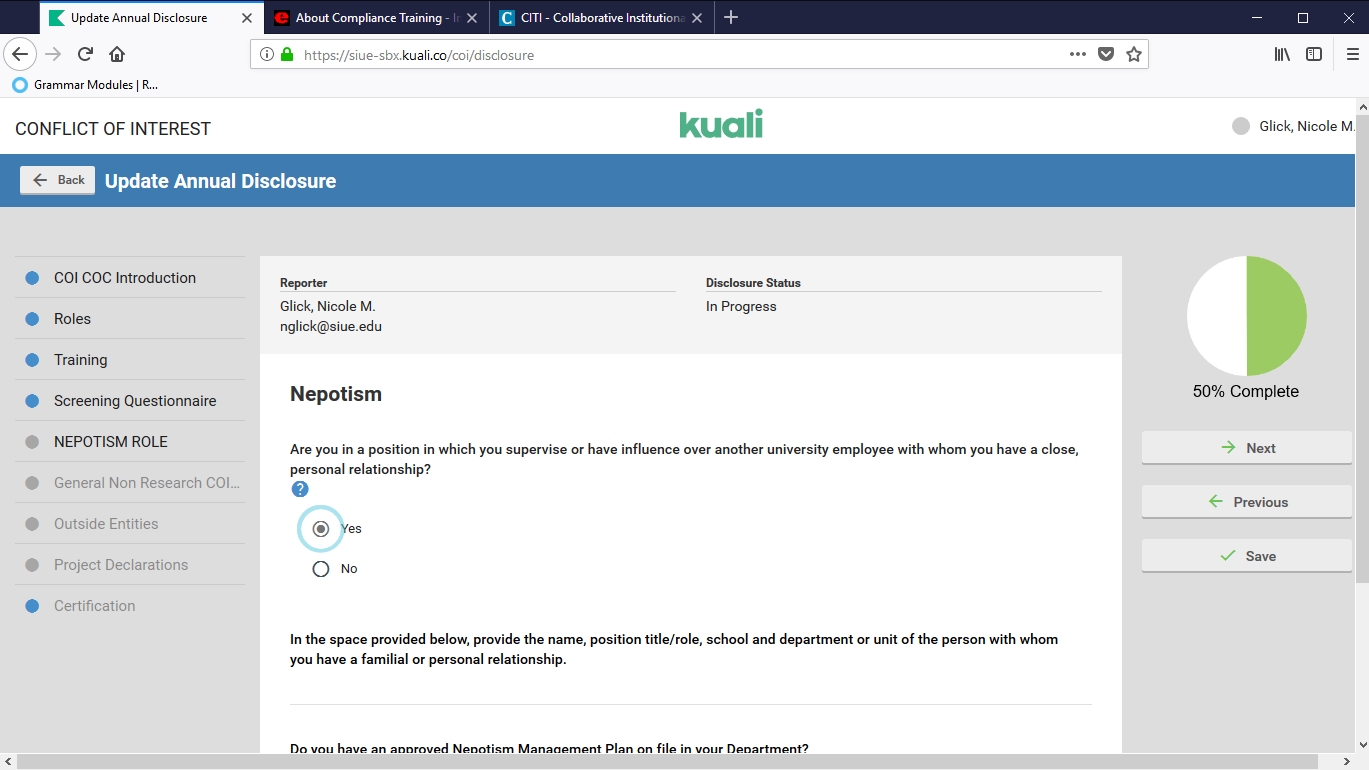Click the Firefox reload page icon
Image resolution: width=1369 pixels, height=770 pixels.
point(86,54)
